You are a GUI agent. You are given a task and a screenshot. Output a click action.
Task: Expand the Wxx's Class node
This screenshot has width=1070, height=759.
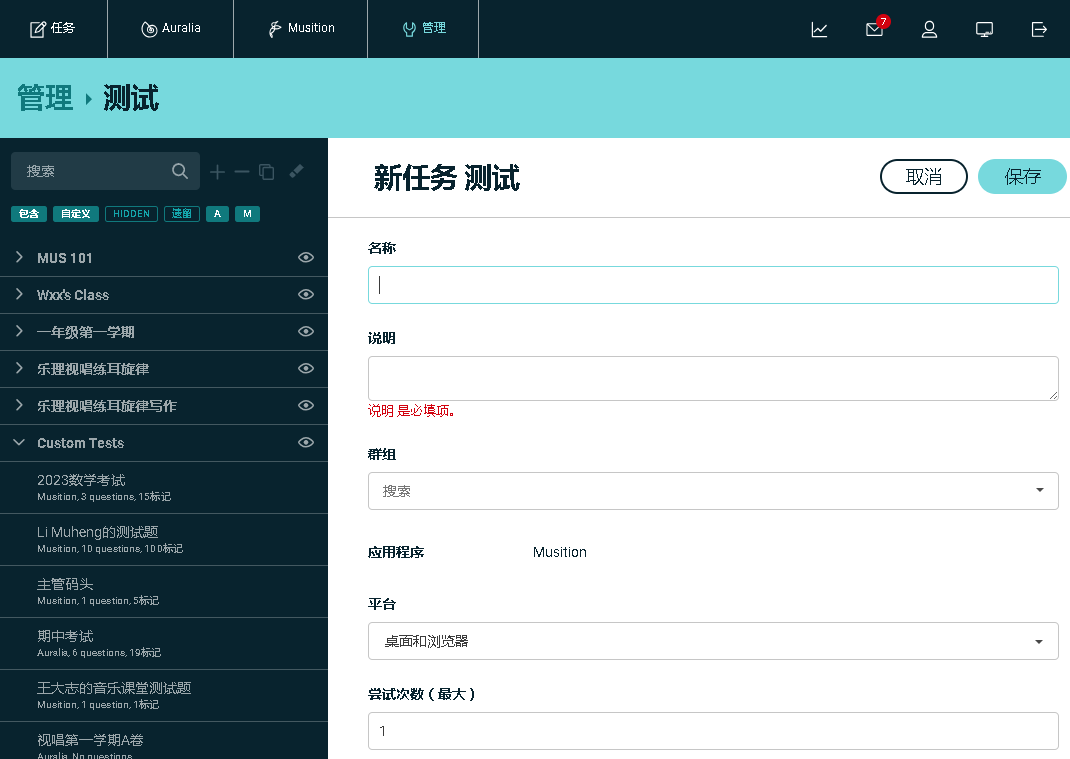(19, 294)
